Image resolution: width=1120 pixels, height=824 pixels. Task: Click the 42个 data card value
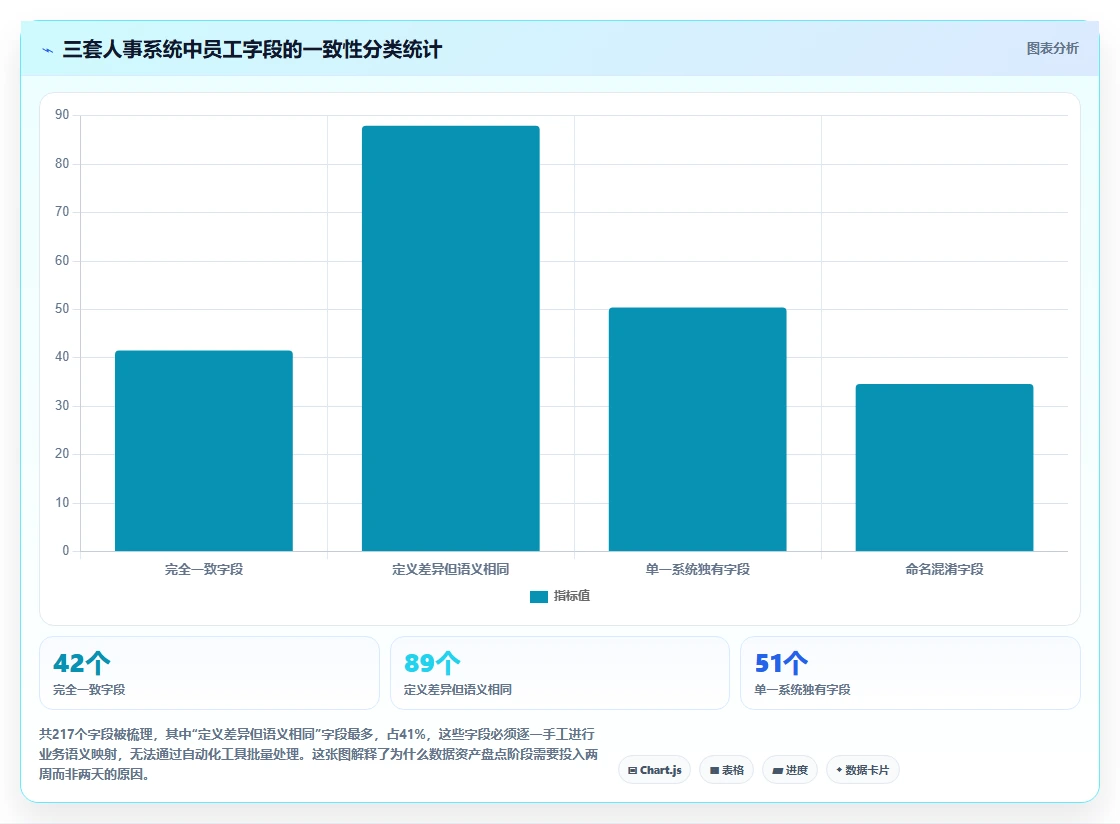coord(81,663)
